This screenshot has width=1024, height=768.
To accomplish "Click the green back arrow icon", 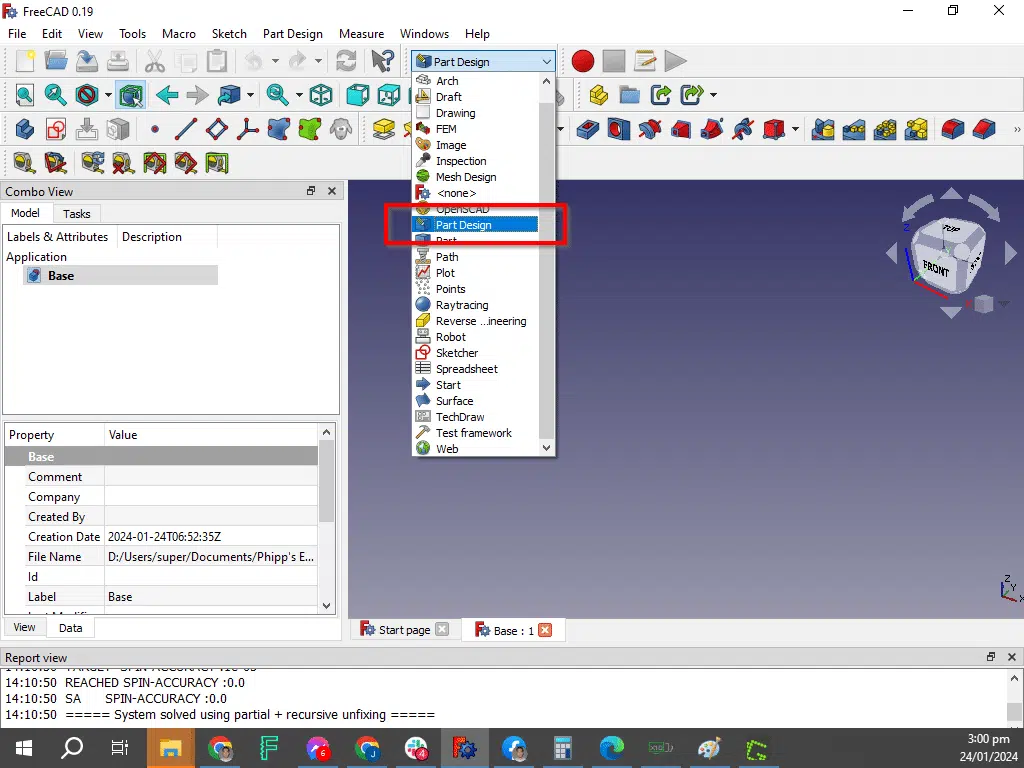I will pyautogui.click(x=167, y=95).
